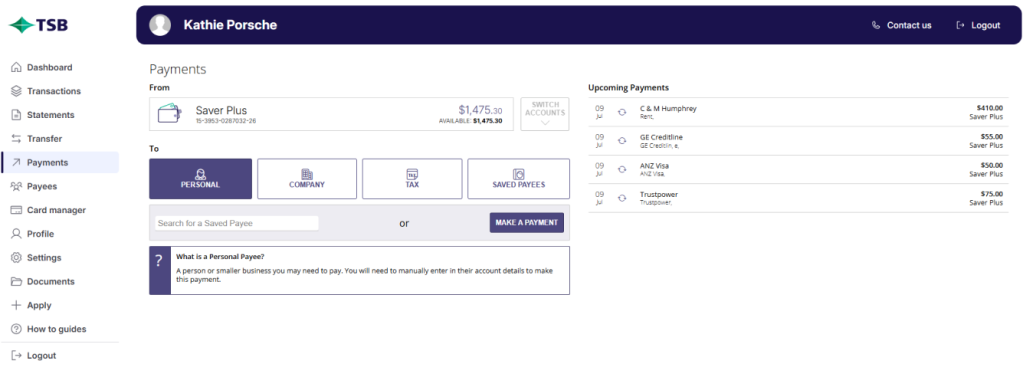Select the Company payee type

coord(307,179)
